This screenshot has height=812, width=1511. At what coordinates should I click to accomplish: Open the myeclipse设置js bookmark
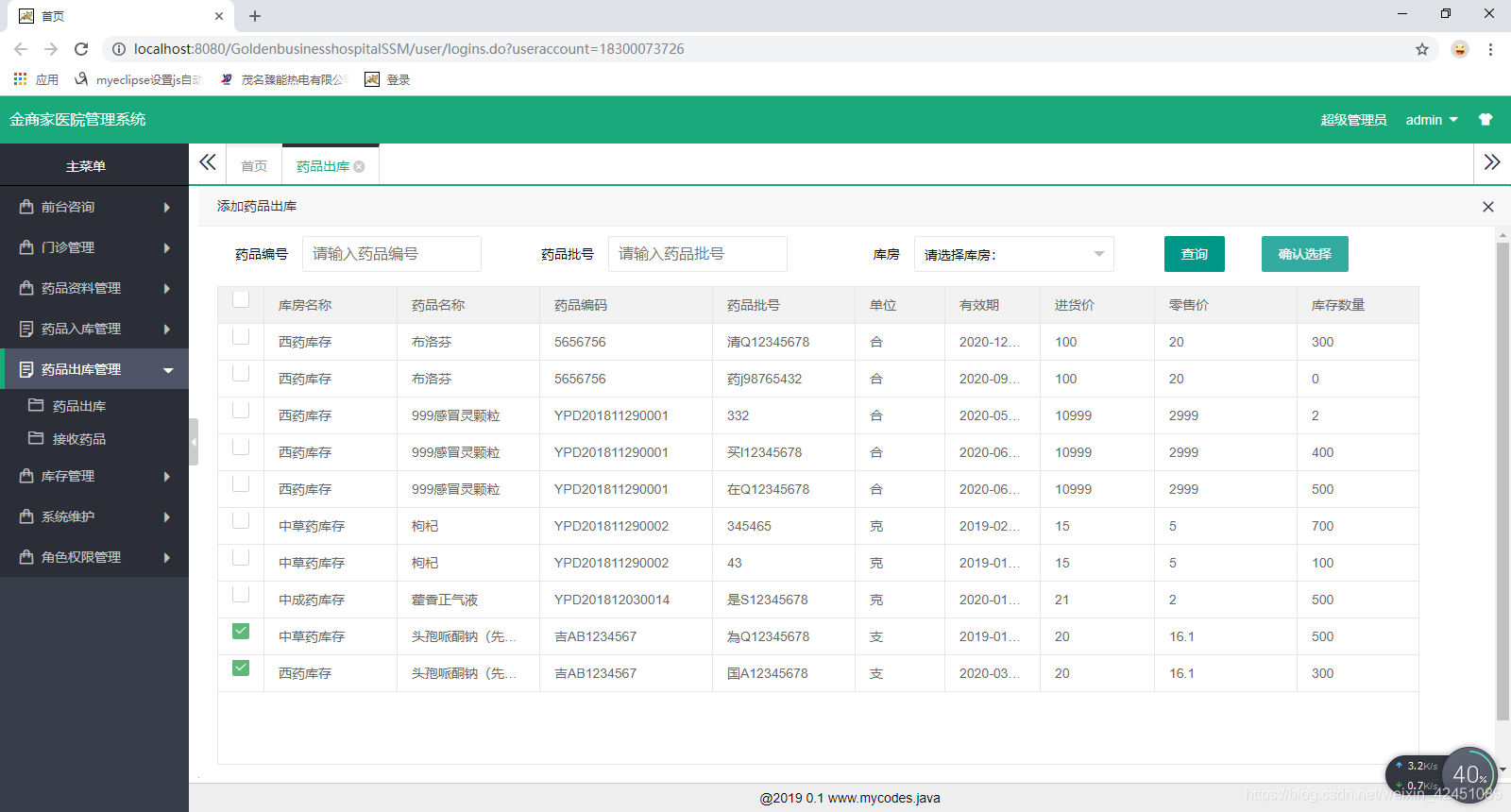(138, 79)
